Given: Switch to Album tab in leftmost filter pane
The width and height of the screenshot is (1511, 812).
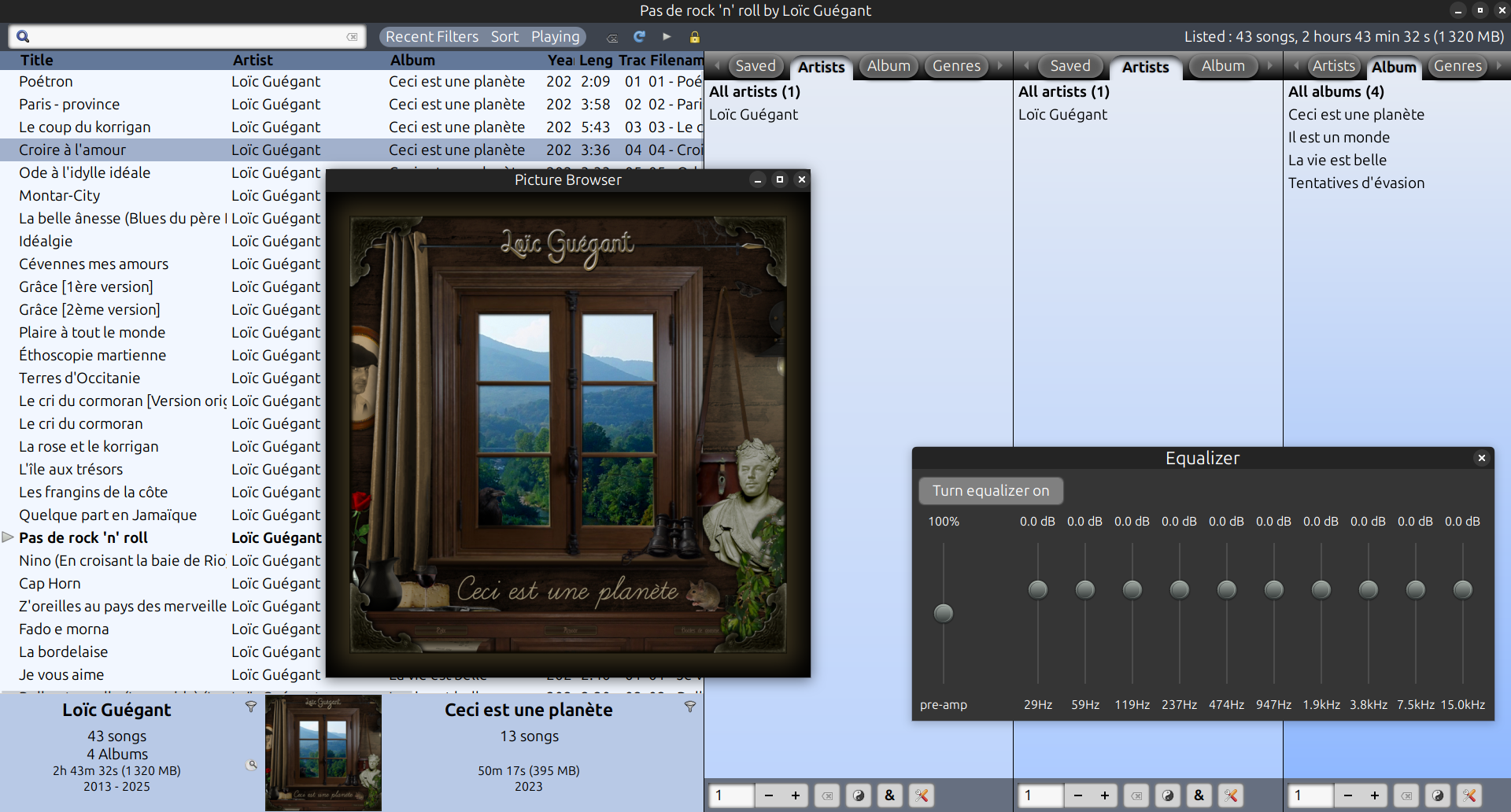Looking at the screenshot, I should [x=888, y=66].
